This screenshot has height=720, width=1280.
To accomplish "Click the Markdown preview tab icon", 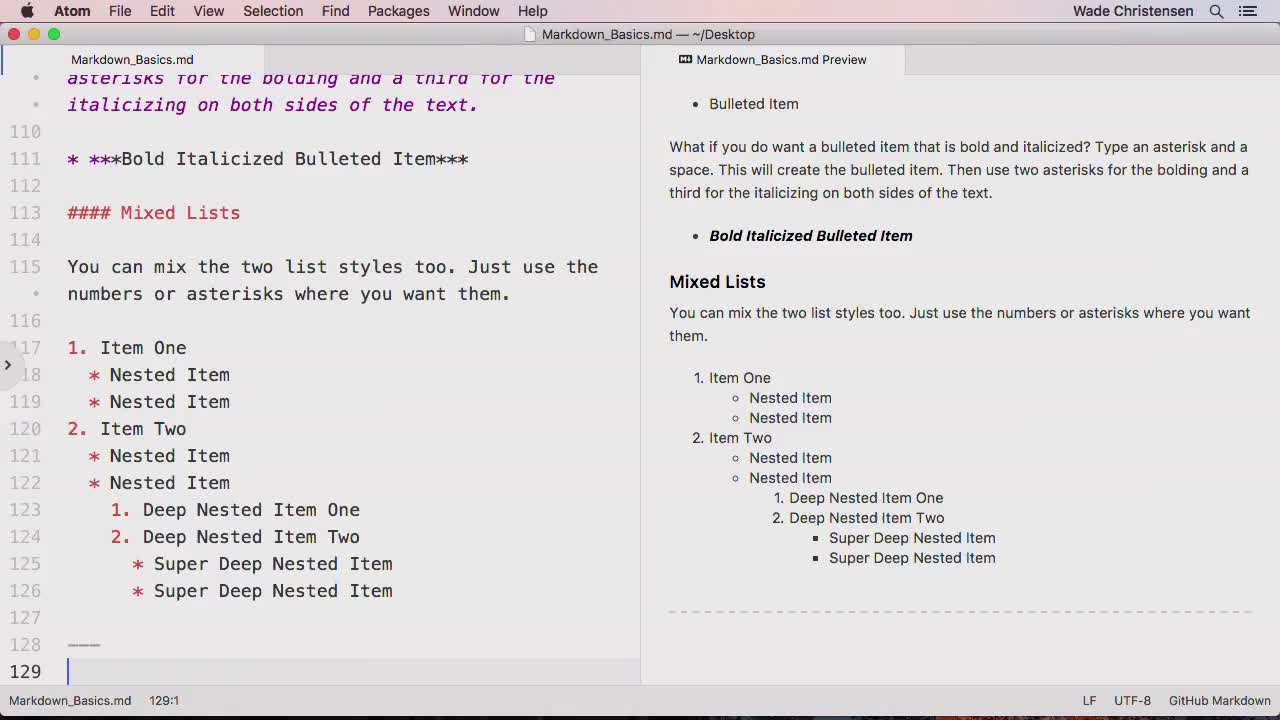I will [x=685, y=60].
